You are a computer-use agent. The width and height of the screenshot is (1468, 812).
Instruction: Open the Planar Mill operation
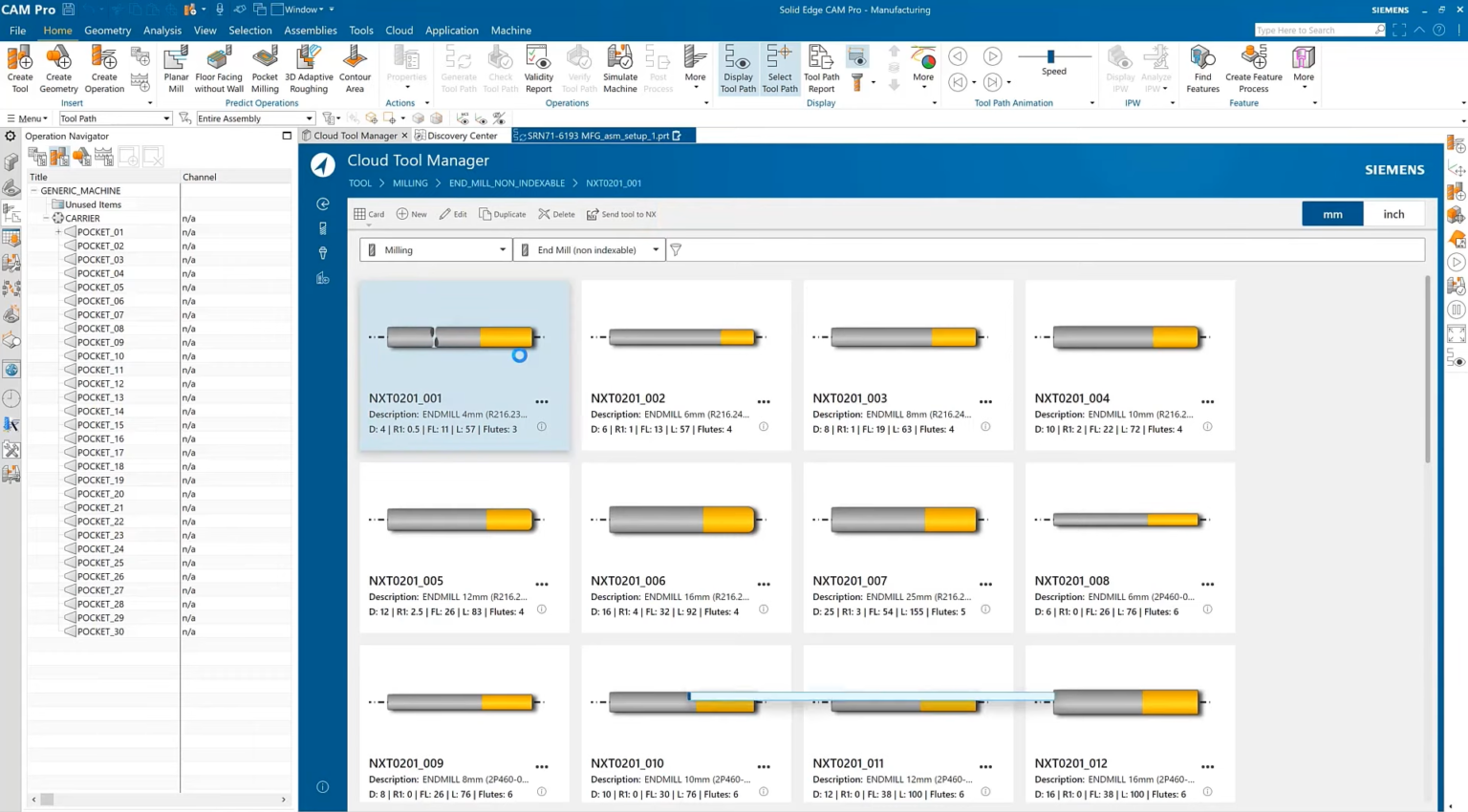(175, 67)
